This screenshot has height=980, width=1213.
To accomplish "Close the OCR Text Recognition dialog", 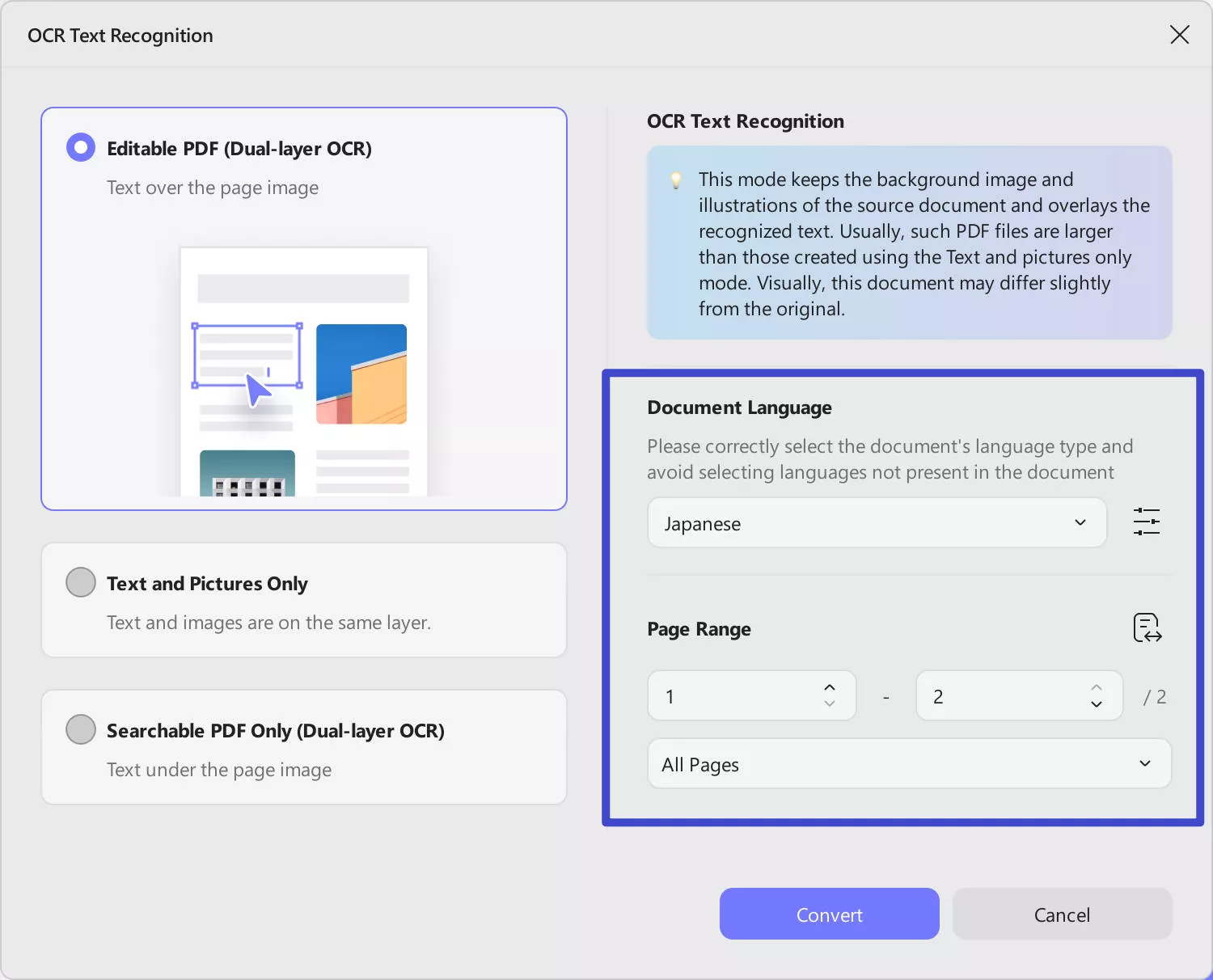I will coord(1179,35).
